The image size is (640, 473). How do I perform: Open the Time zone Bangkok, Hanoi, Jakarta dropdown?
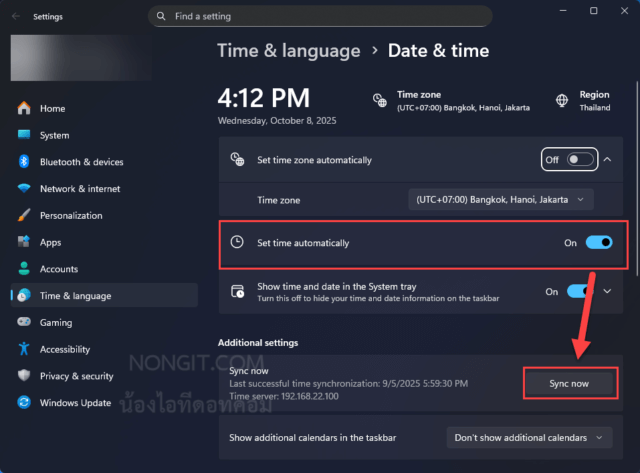pyautogui.click(x=501, y=200)
